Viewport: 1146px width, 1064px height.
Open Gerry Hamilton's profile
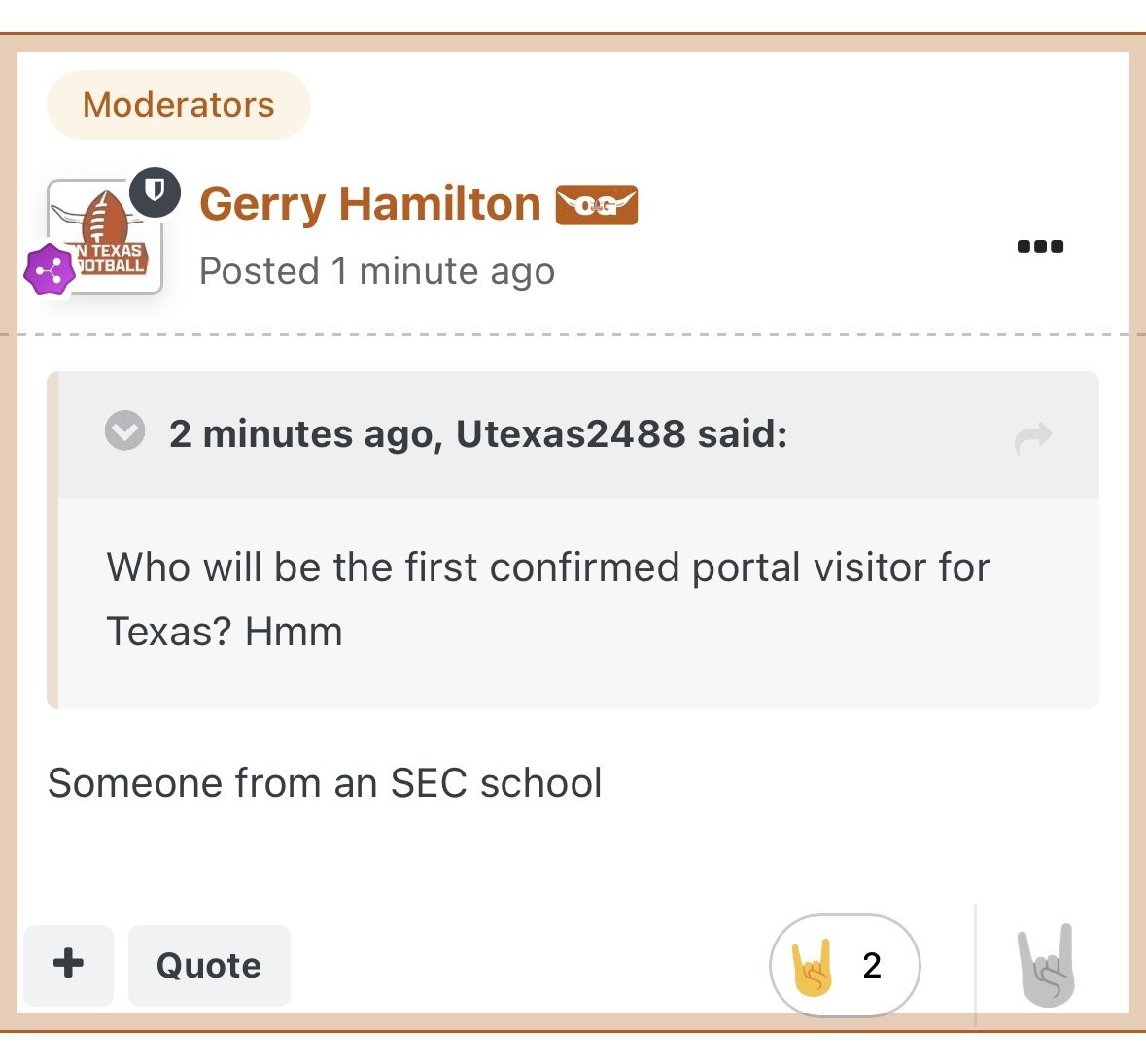pos(369,204)
